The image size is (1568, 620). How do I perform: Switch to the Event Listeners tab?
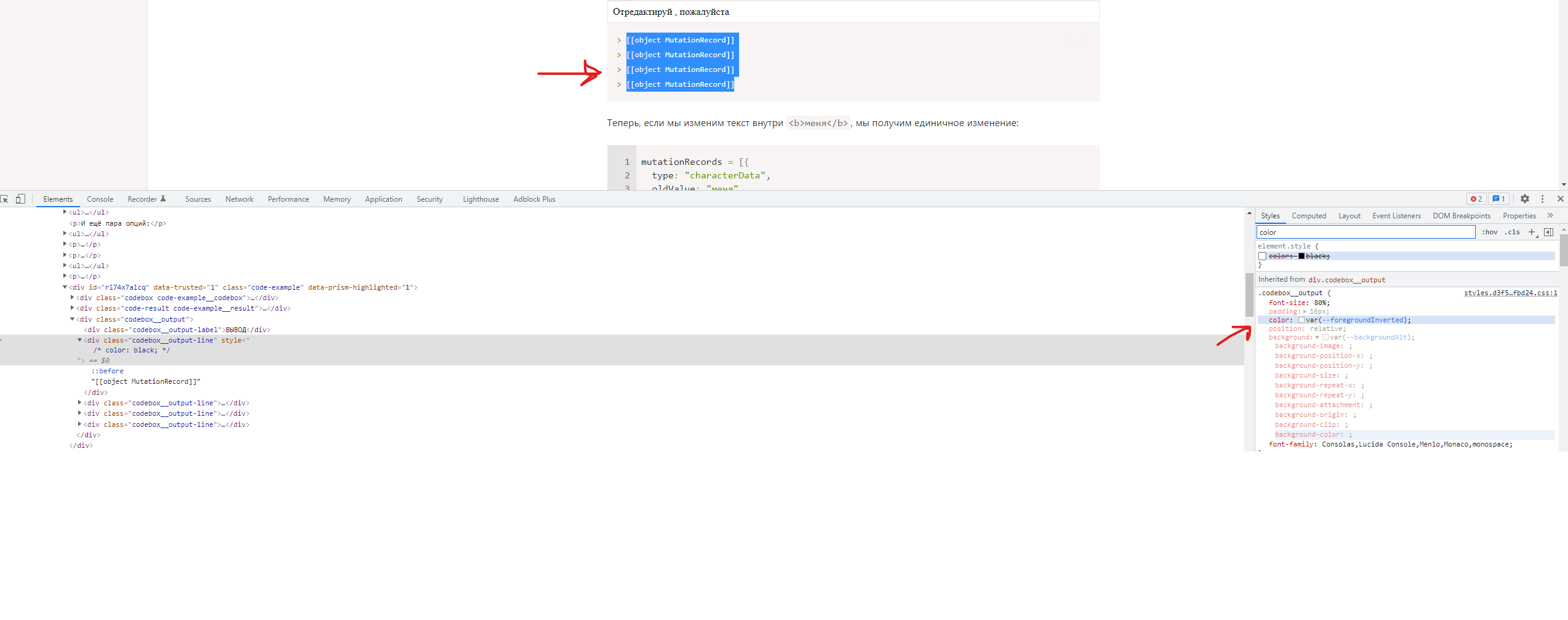[x=1396, y=216]
